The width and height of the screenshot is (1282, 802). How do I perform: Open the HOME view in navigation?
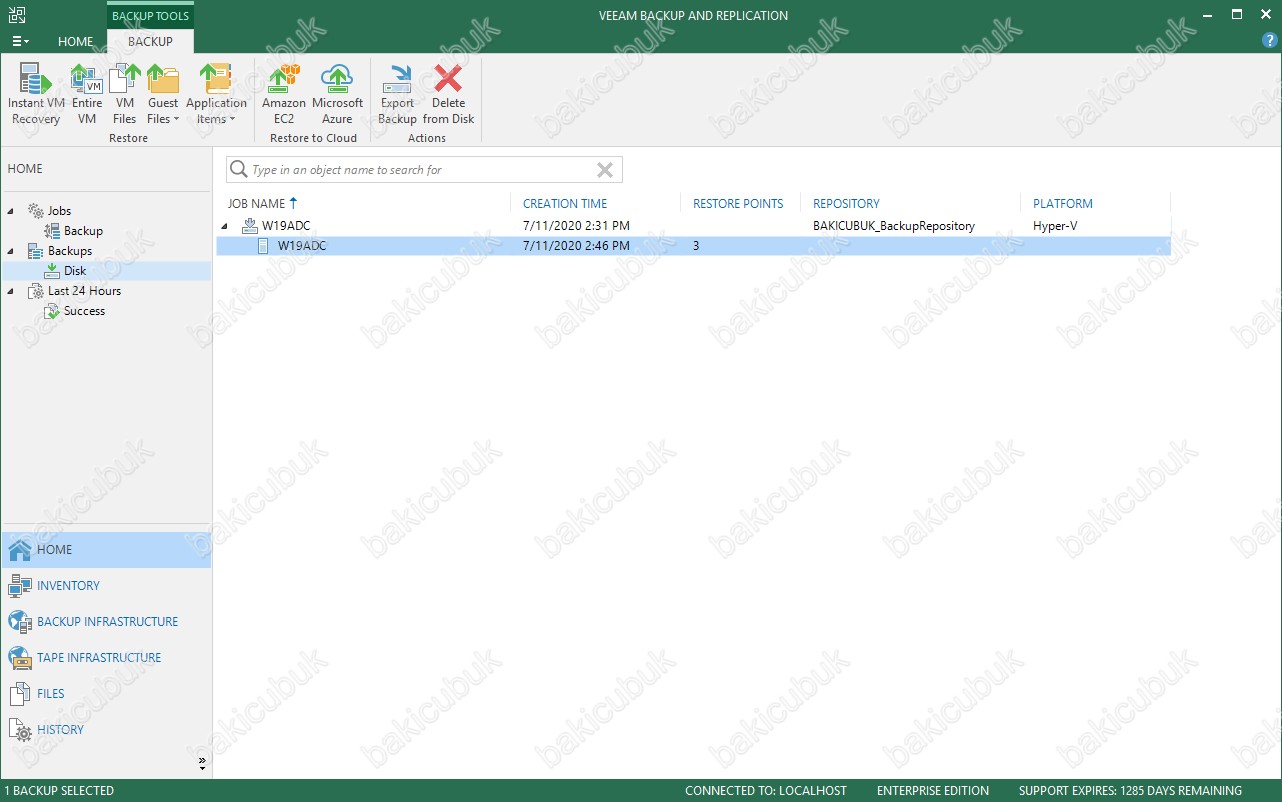[x=106, y=550]
